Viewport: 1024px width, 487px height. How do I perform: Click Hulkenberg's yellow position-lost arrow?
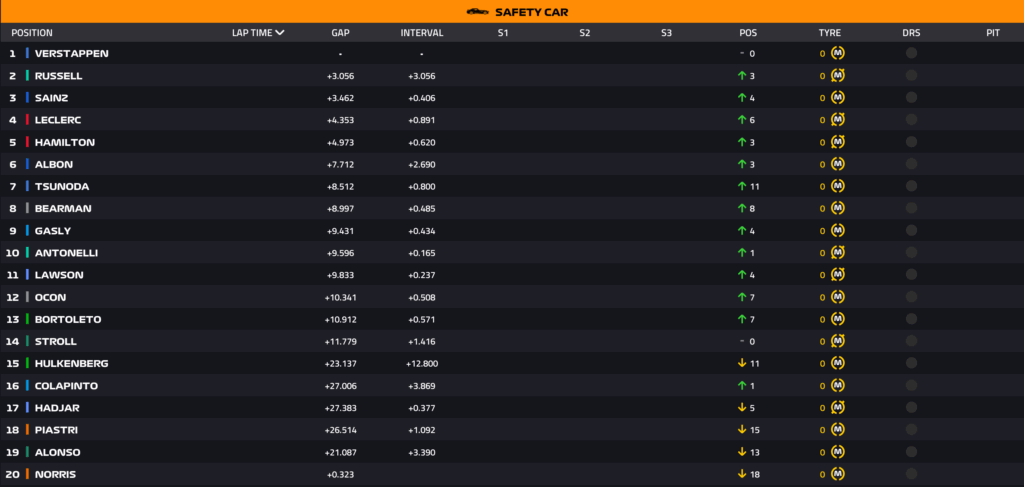pos(741,364)
